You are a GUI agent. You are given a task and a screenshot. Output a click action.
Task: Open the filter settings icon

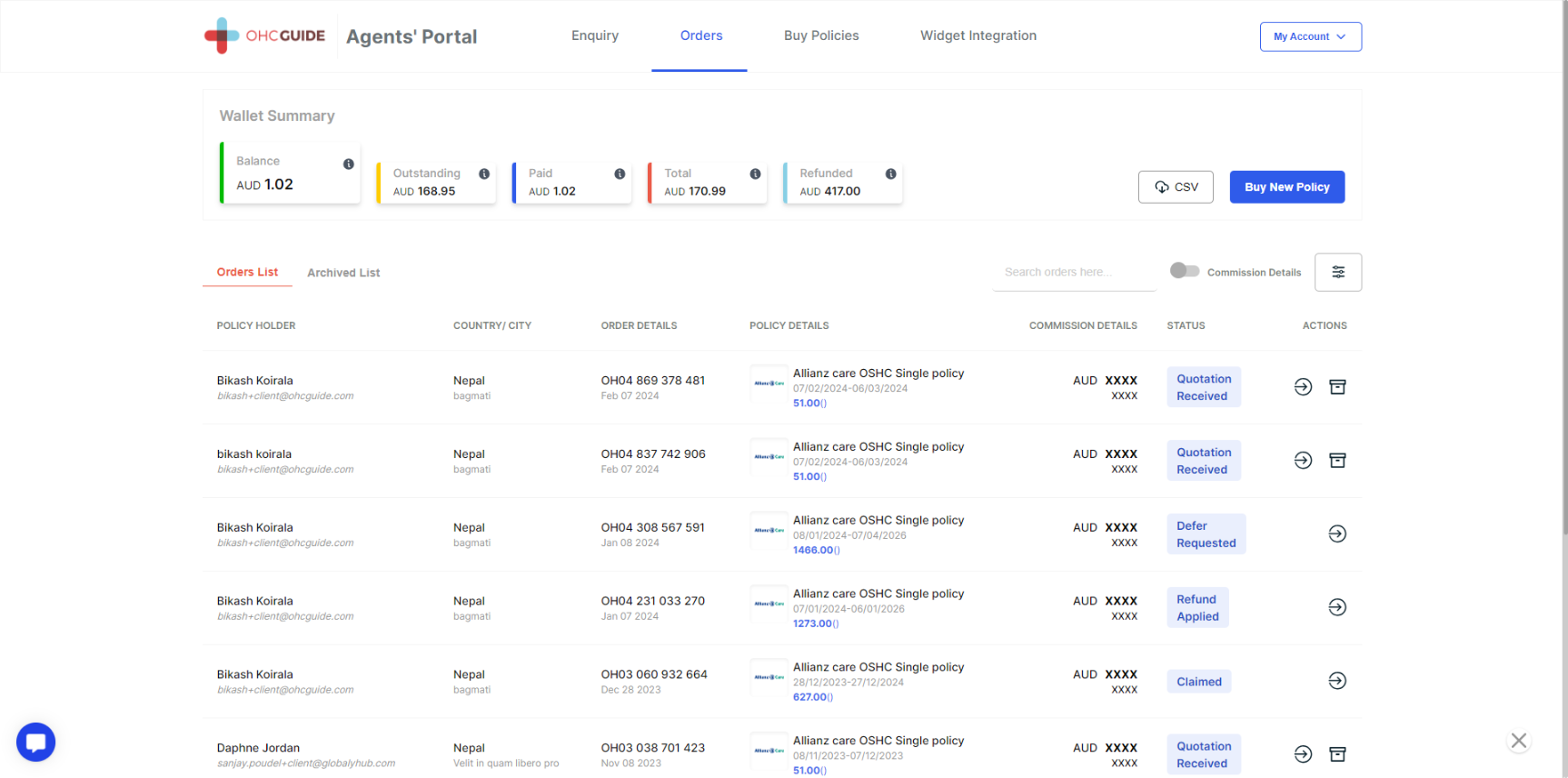click(1337, 272)
